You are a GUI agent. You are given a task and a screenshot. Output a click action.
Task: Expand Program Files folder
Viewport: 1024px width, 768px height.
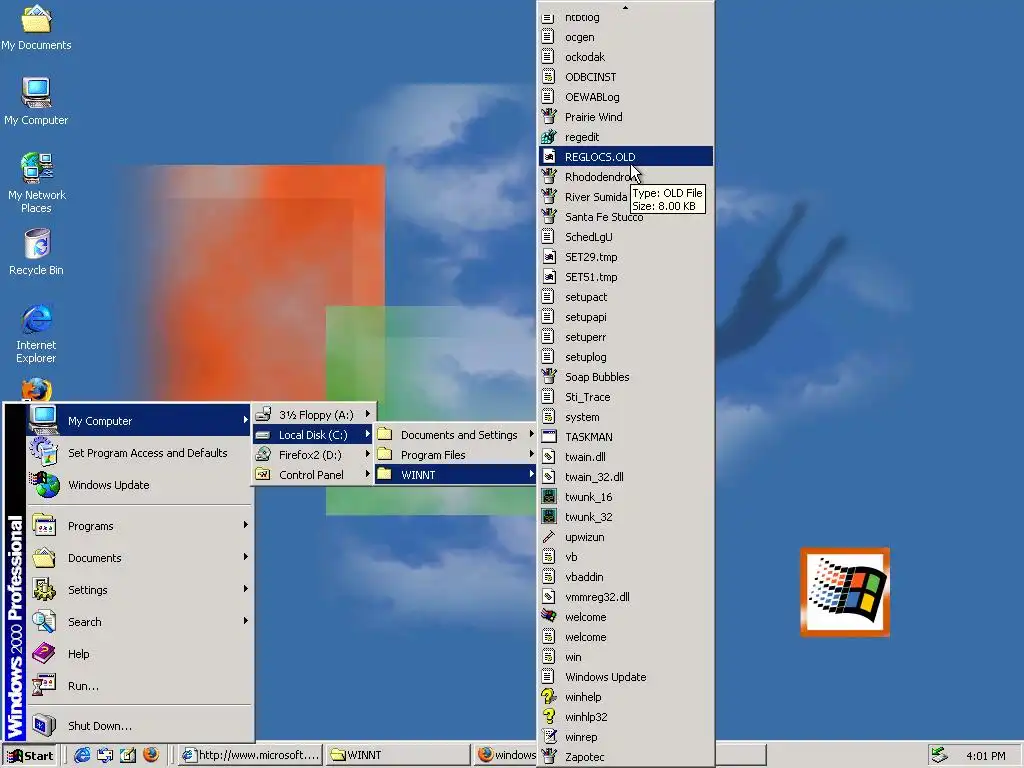tap(456, 455)
